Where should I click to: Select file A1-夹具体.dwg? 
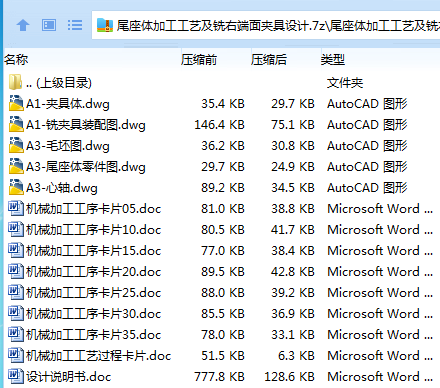[68, 104]
